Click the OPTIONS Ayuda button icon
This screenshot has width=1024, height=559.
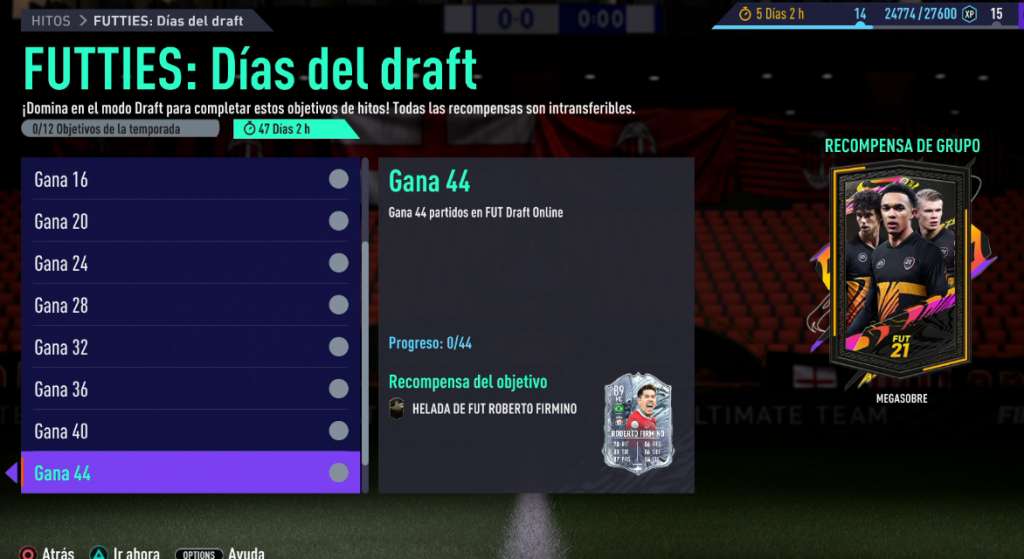[199, 554]
